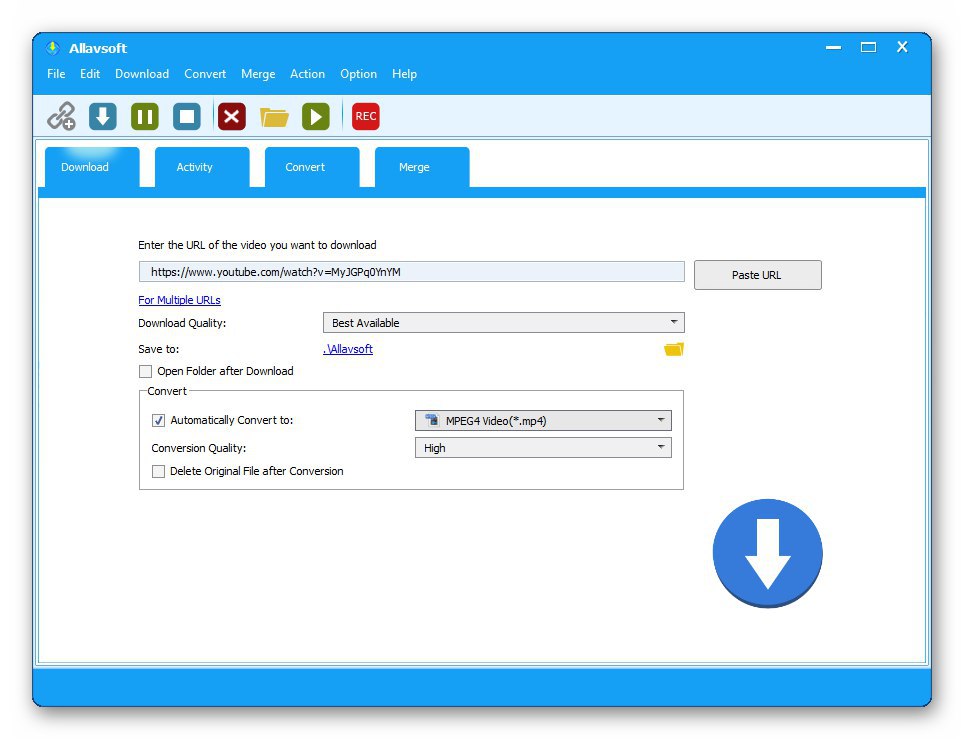Click the Paste URL button

pos(757,275)
